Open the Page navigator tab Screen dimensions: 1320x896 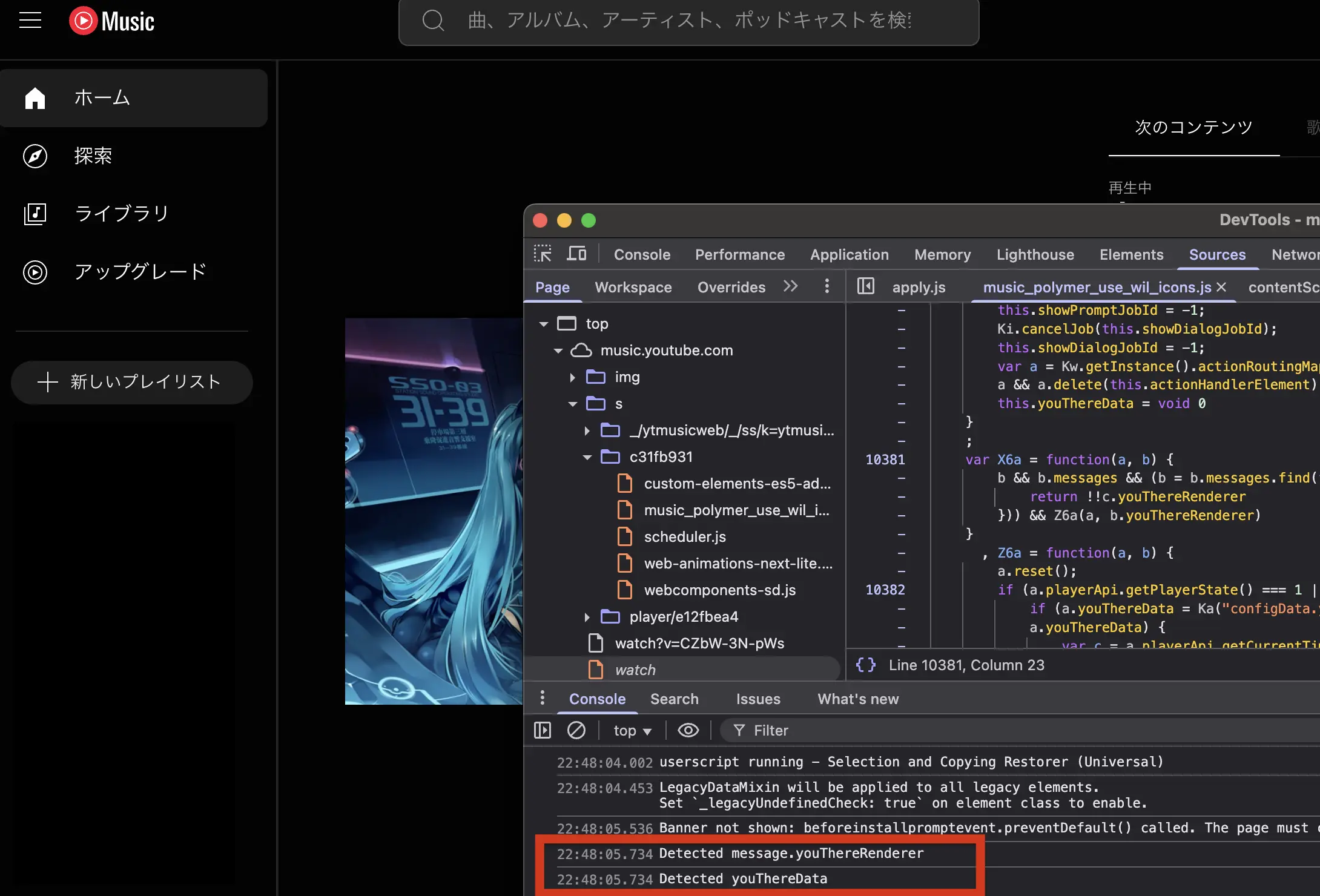[x=552, y=288]
